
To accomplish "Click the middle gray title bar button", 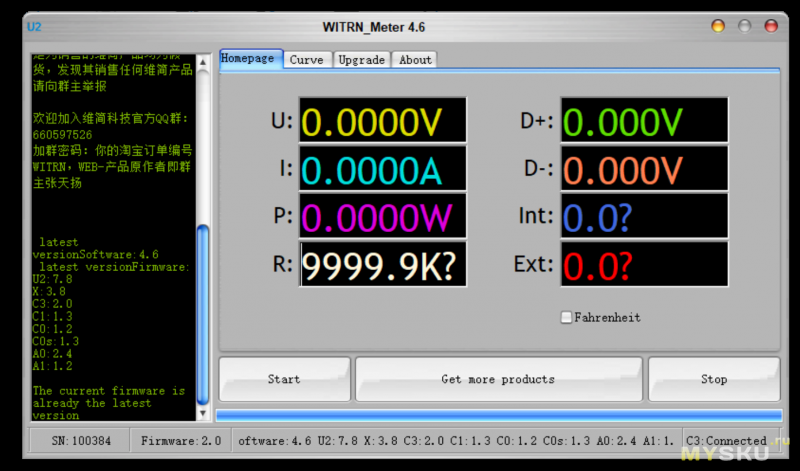I will 744,26.
